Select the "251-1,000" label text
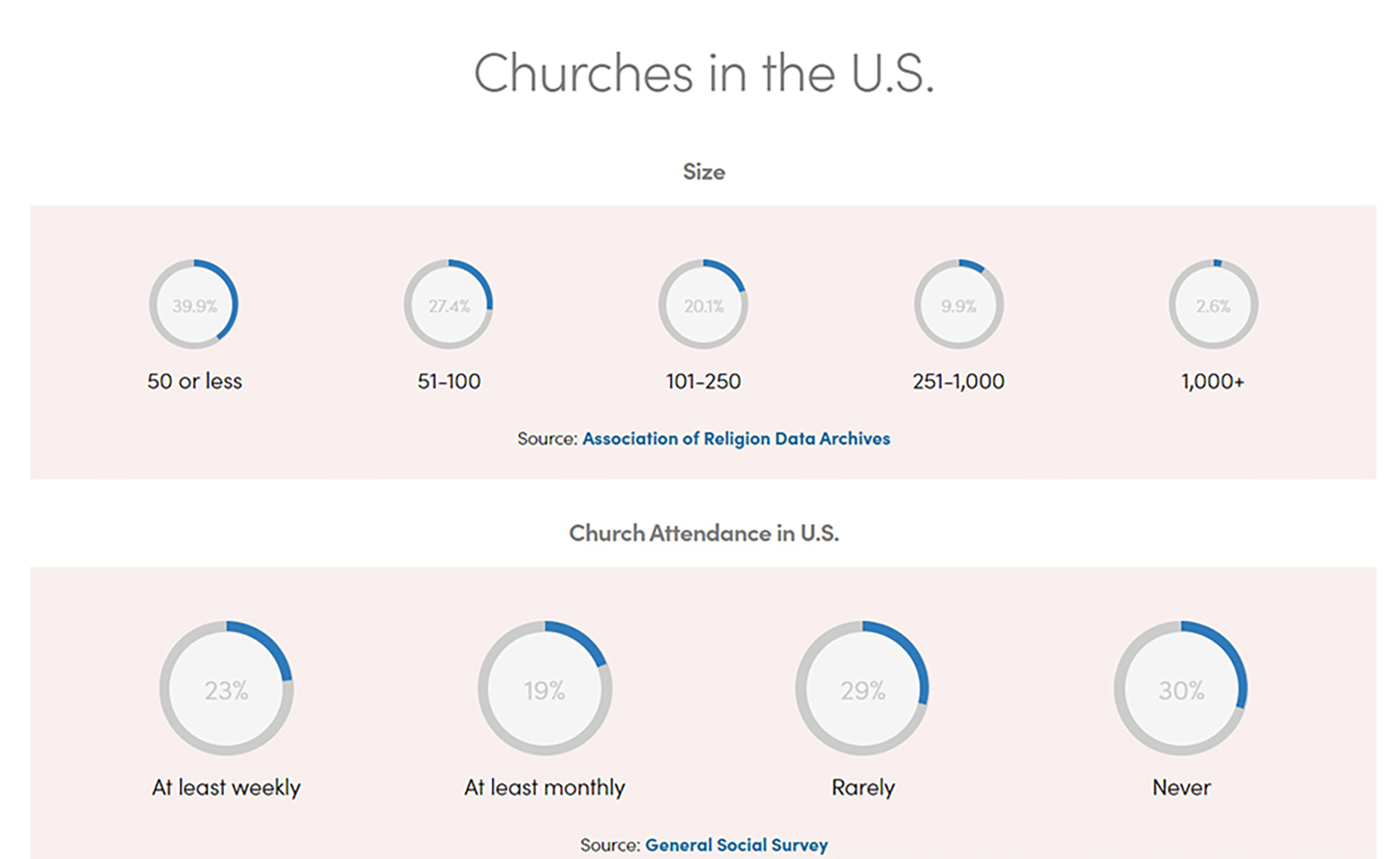 pos(959,381)
